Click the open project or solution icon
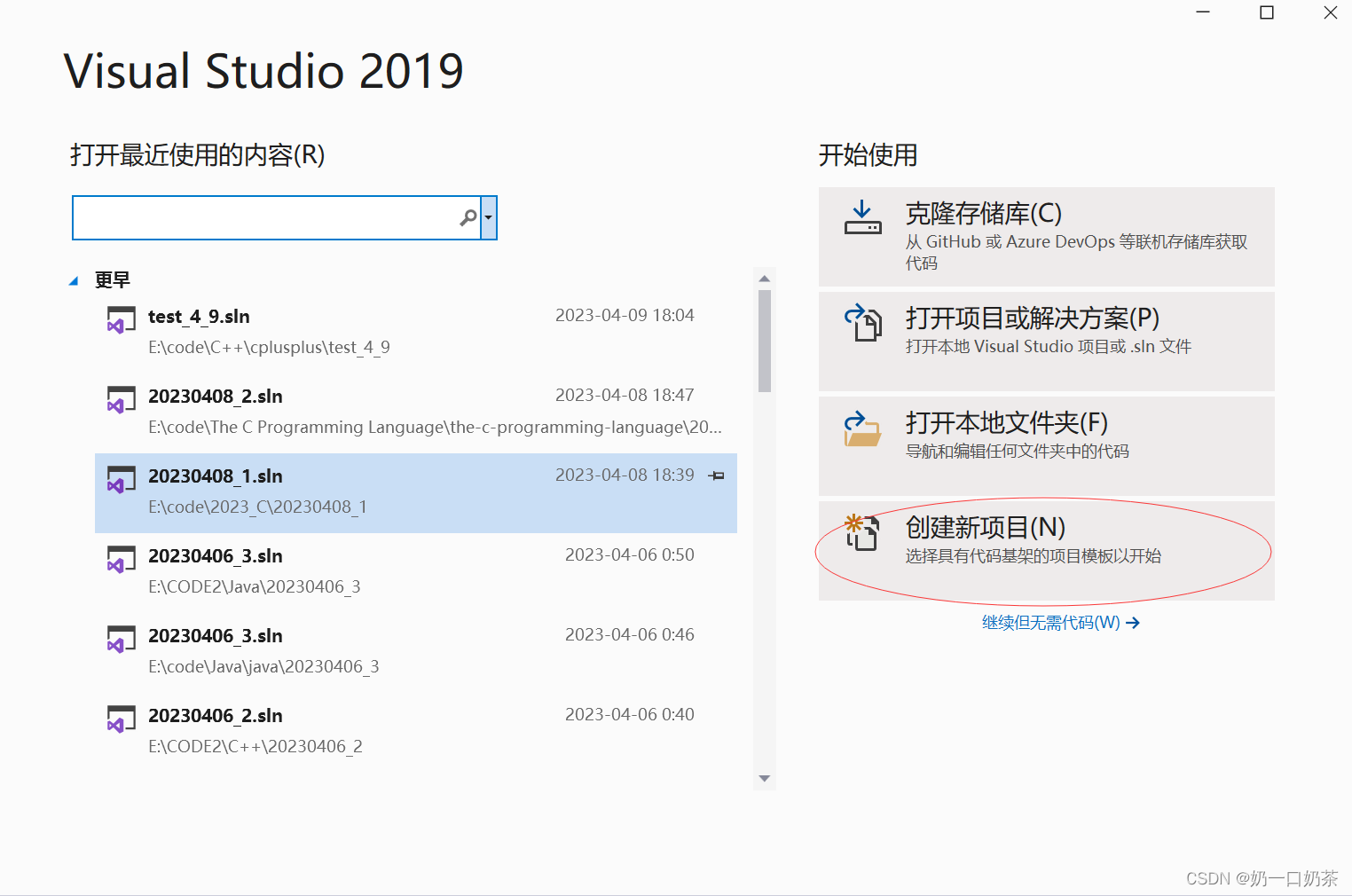1352x896 pixels. click(862, 322)
